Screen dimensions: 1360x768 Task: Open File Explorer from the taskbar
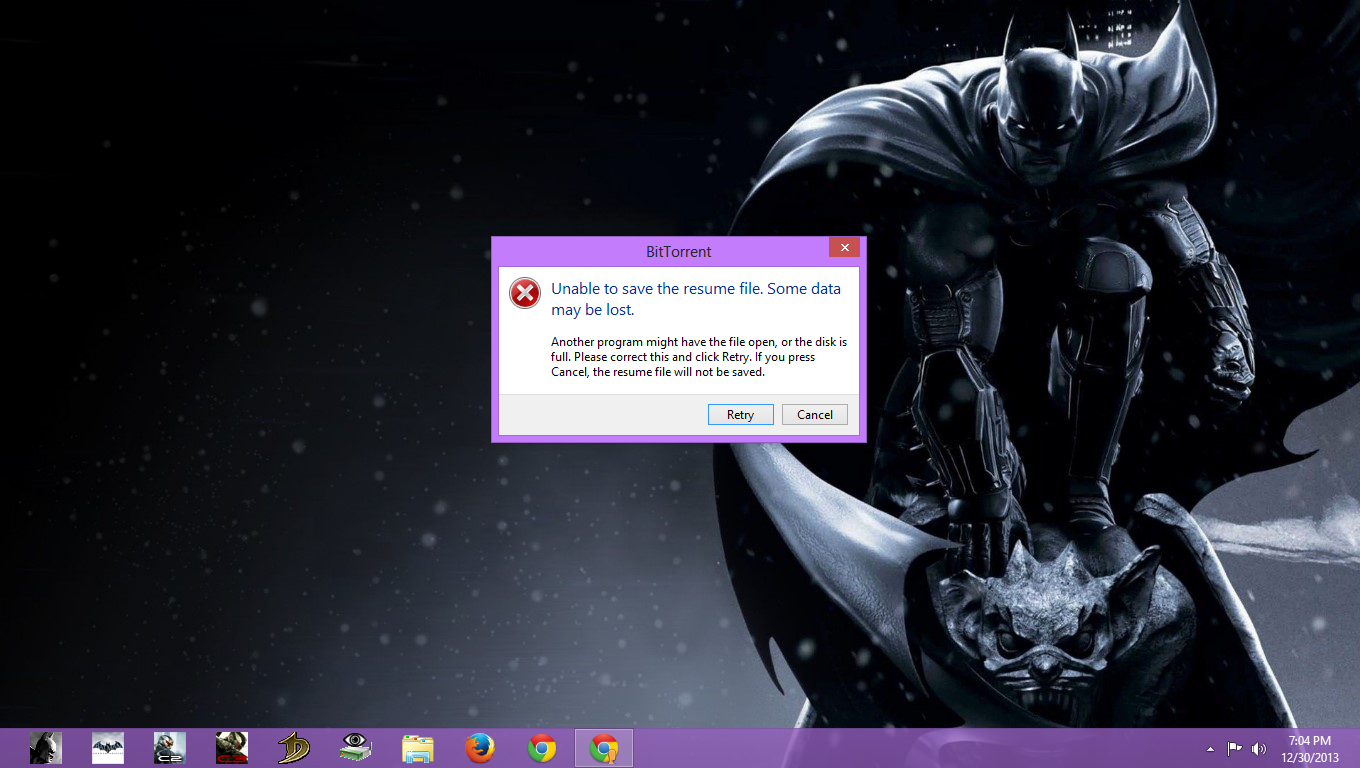click(418, 748)
